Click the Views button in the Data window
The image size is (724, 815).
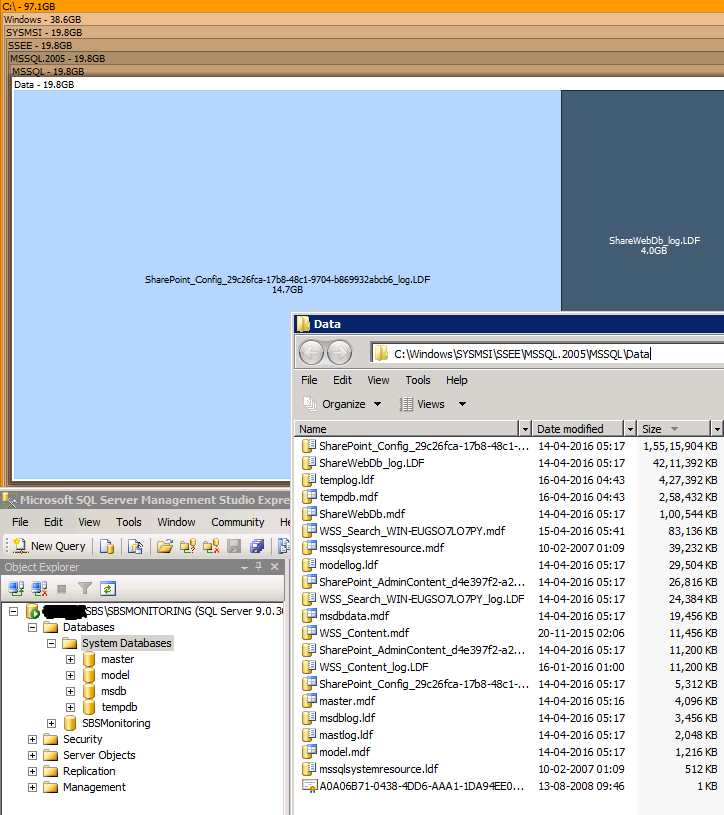(422, 404)
